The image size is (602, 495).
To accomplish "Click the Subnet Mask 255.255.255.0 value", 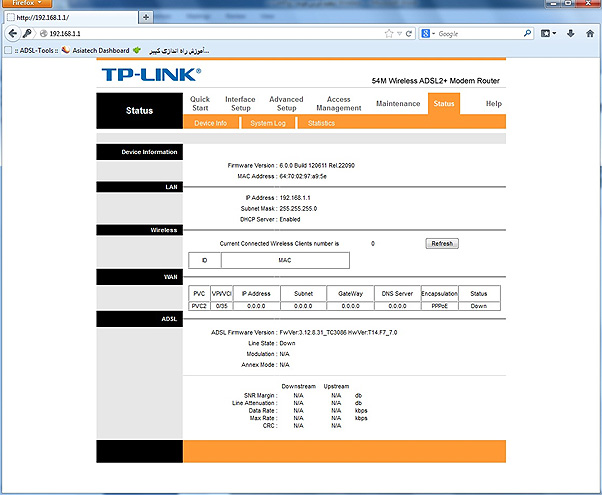I will click(298, 209).
